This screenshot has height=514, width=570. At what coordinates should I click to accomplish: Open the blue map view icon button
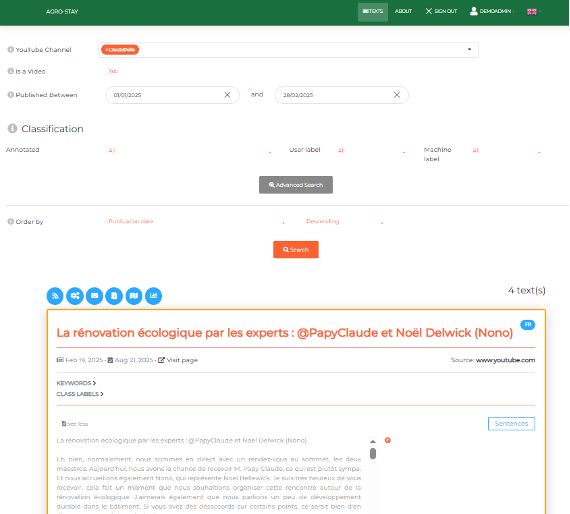pos(134,296)
